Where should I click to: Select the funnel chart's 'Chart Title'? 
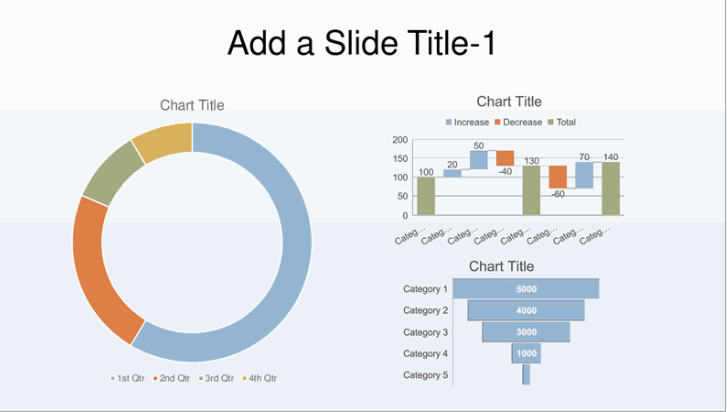tap(500, 266)
